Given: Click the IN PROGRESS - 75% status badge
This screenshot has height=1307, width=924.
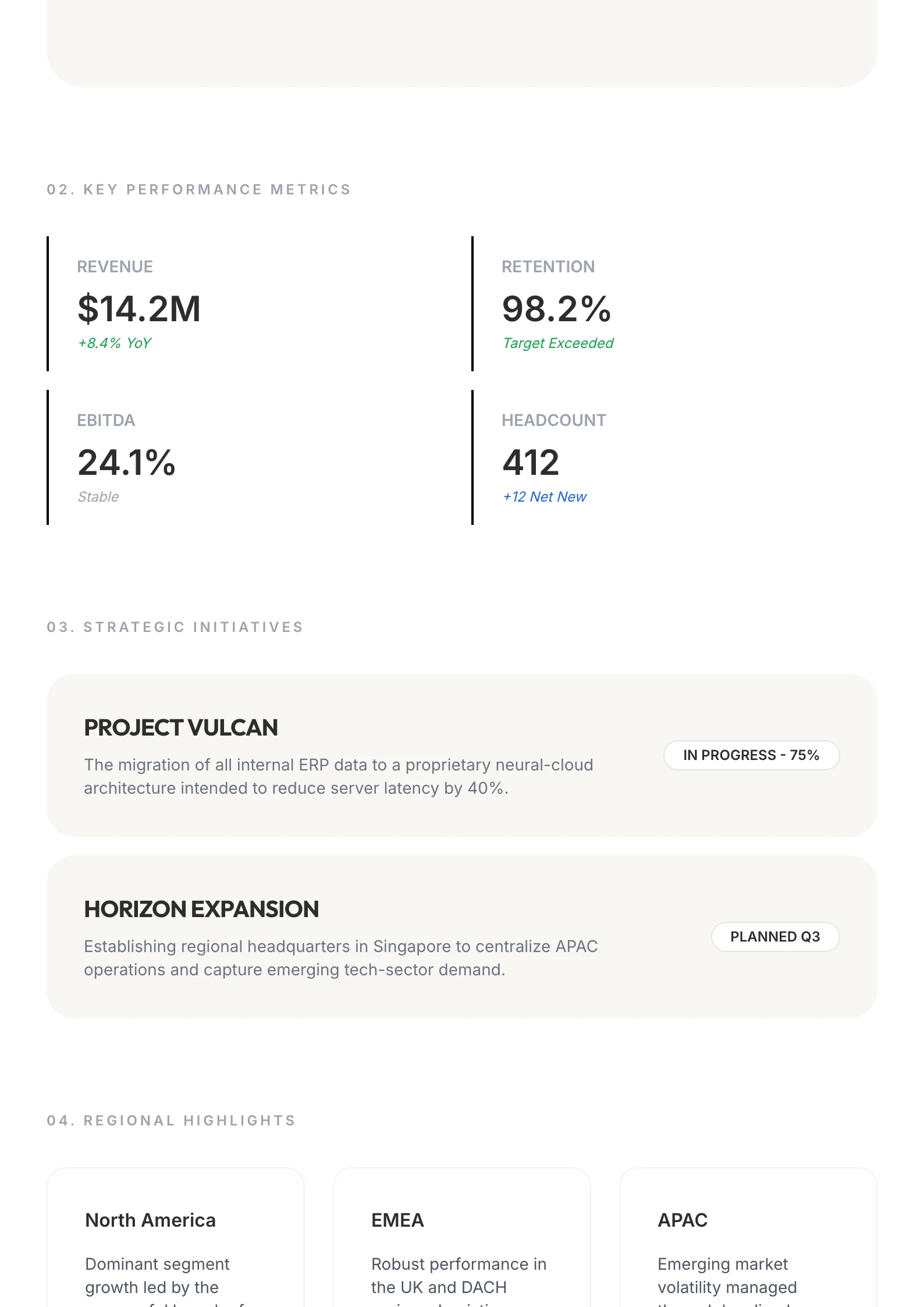Looking at the screenshot, I should pos(751,755).
